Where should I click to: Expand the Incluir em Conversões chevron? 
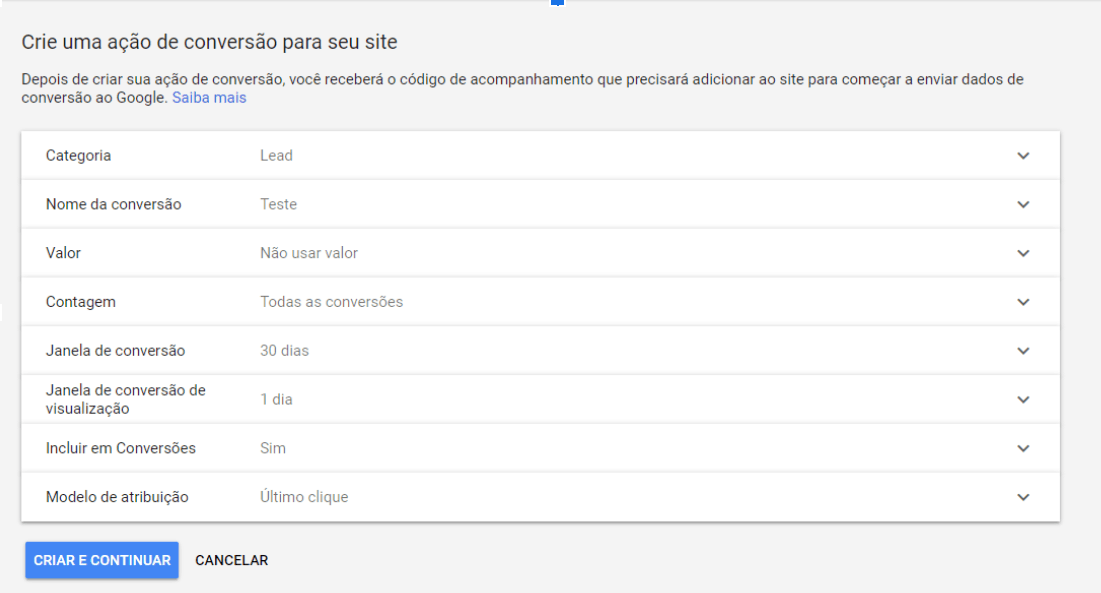[x=1023, y=448]
